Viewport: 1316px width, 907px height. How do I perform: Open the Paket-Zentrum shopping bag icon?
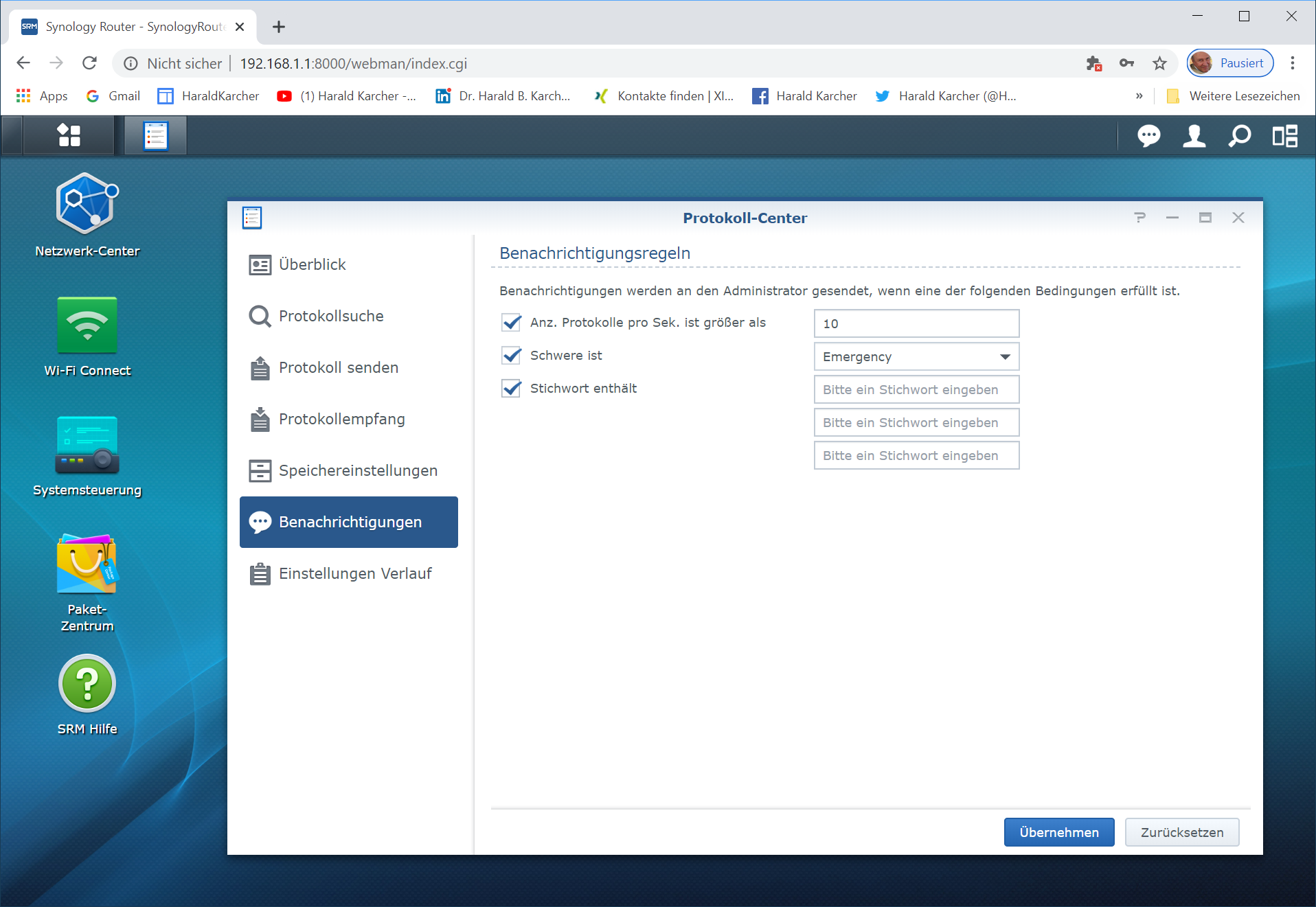click(87, 564)
